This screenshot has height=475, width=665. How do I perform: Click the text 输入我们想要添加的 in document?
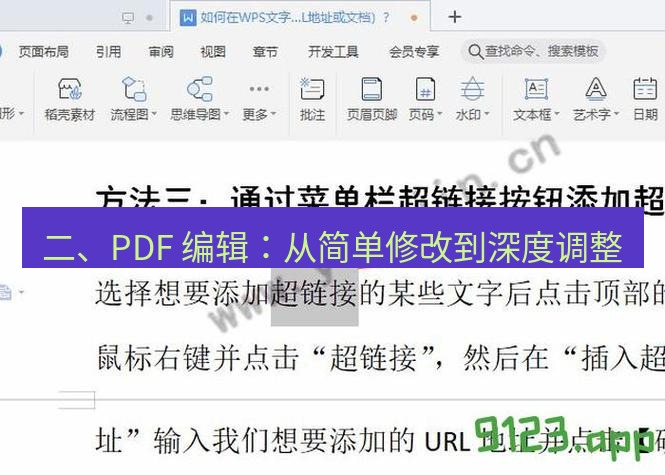(284, 439)
